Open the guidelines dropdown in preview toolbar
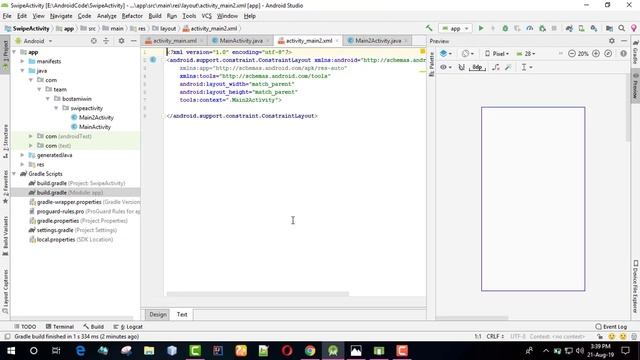640x360 pixels. [x=527, y=67]
